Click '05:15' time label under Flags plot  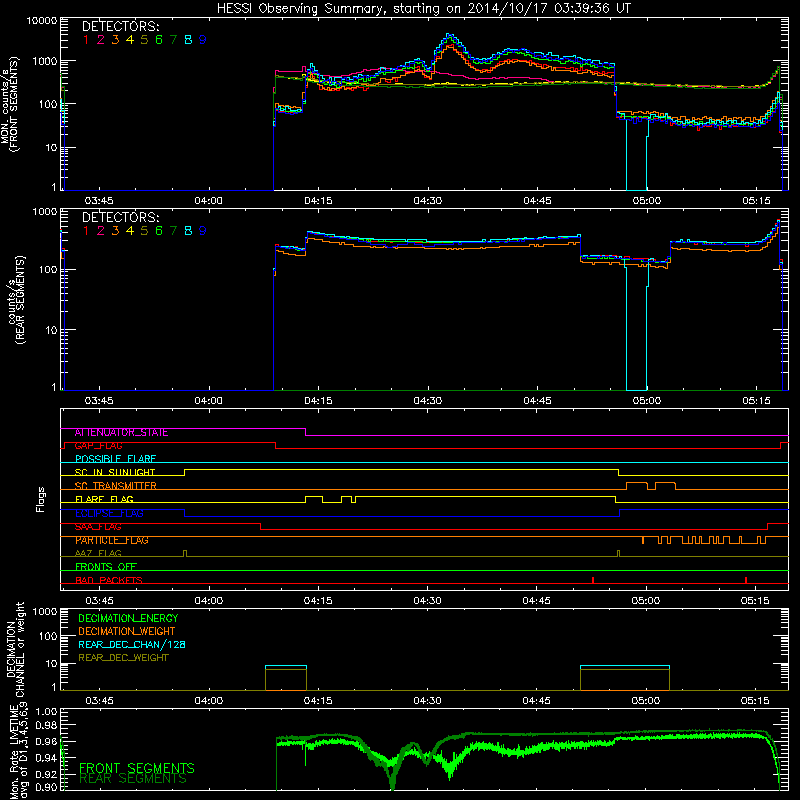pyautogui.click(x=755, y=601)
